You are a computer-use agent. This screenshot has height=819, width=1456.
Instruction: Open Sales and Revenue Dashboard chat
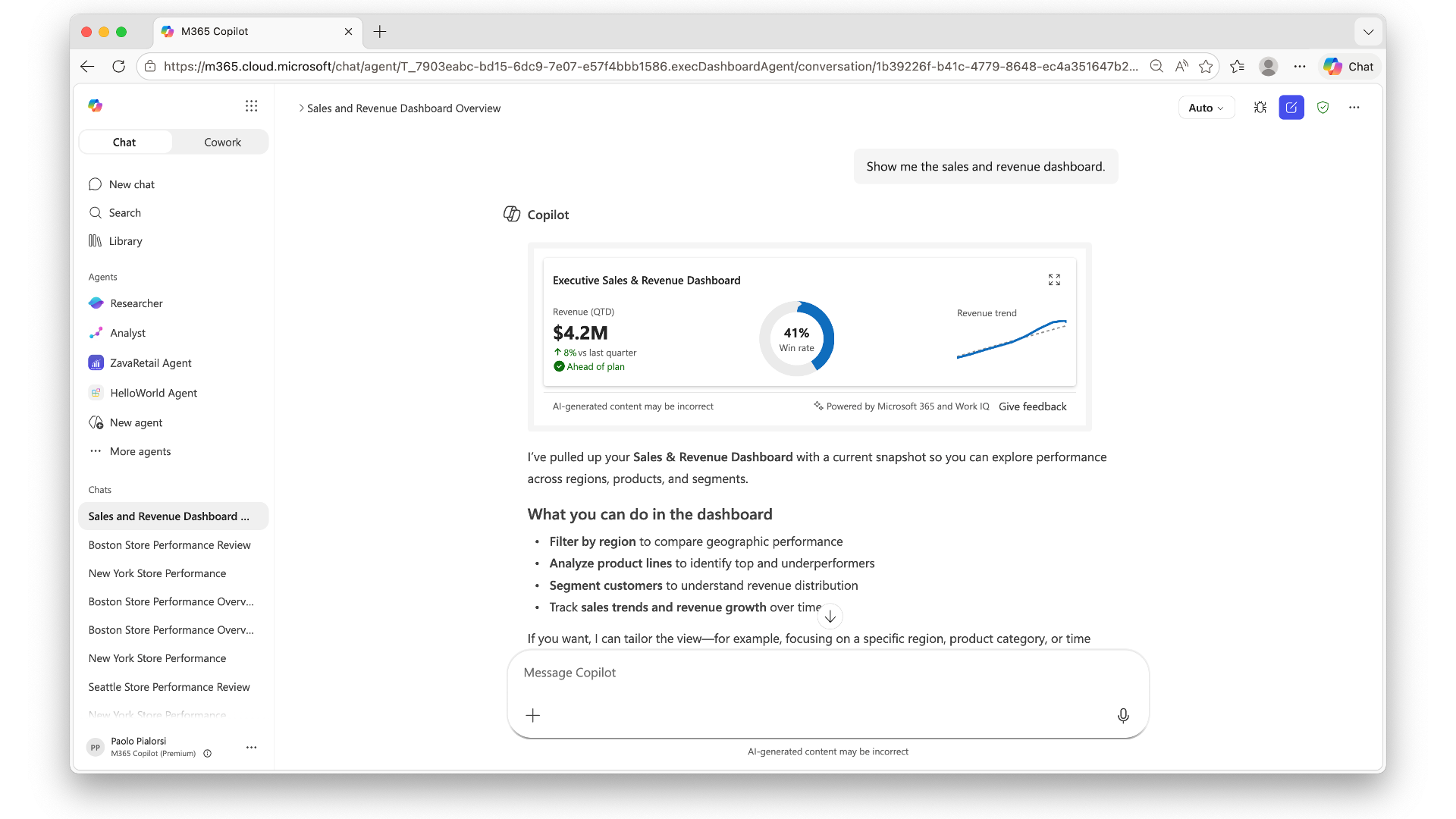pos(173,516)
